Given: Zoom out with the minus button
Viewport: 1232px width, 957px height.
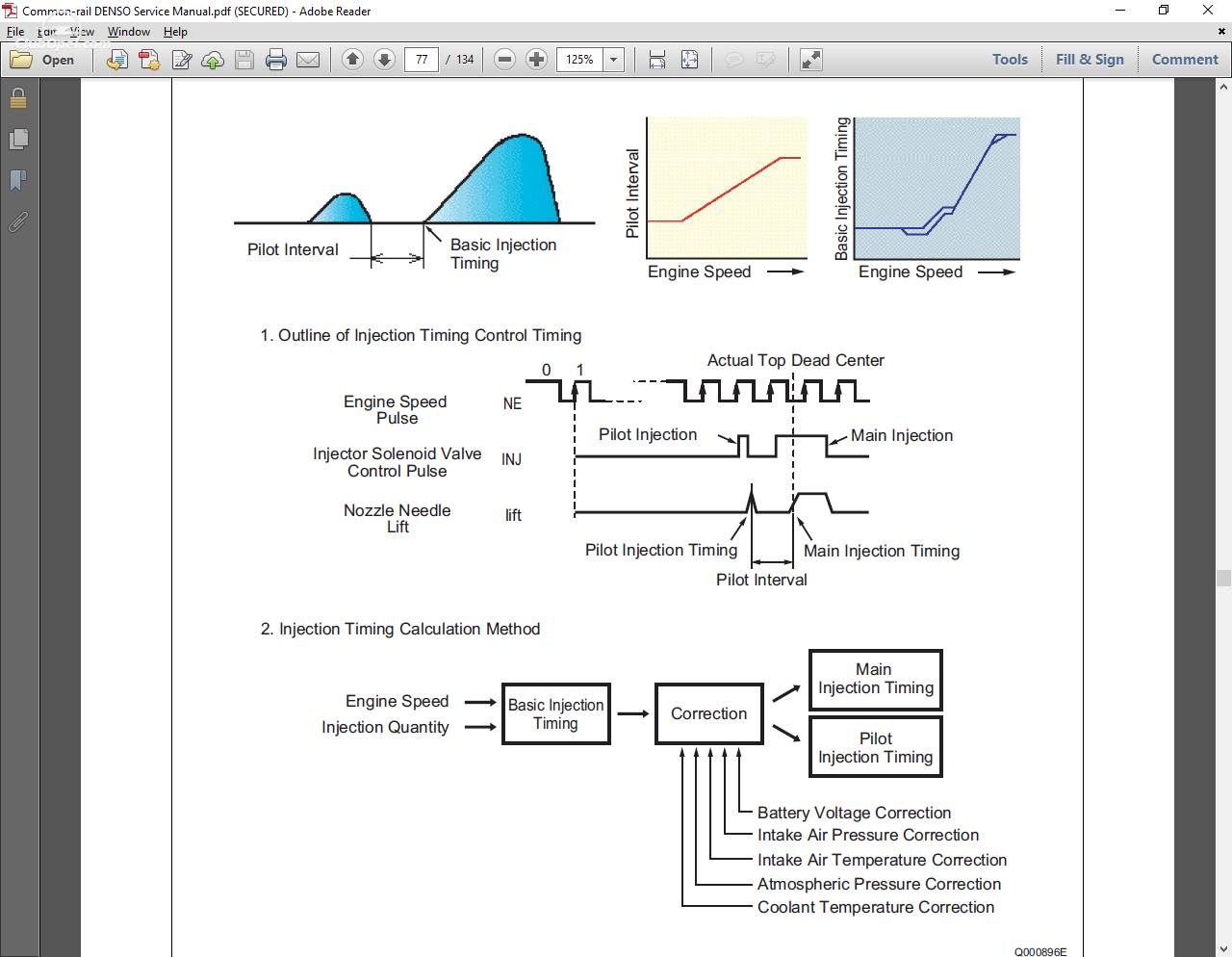Looking at the screenshot, I should (x=504, y=60).
